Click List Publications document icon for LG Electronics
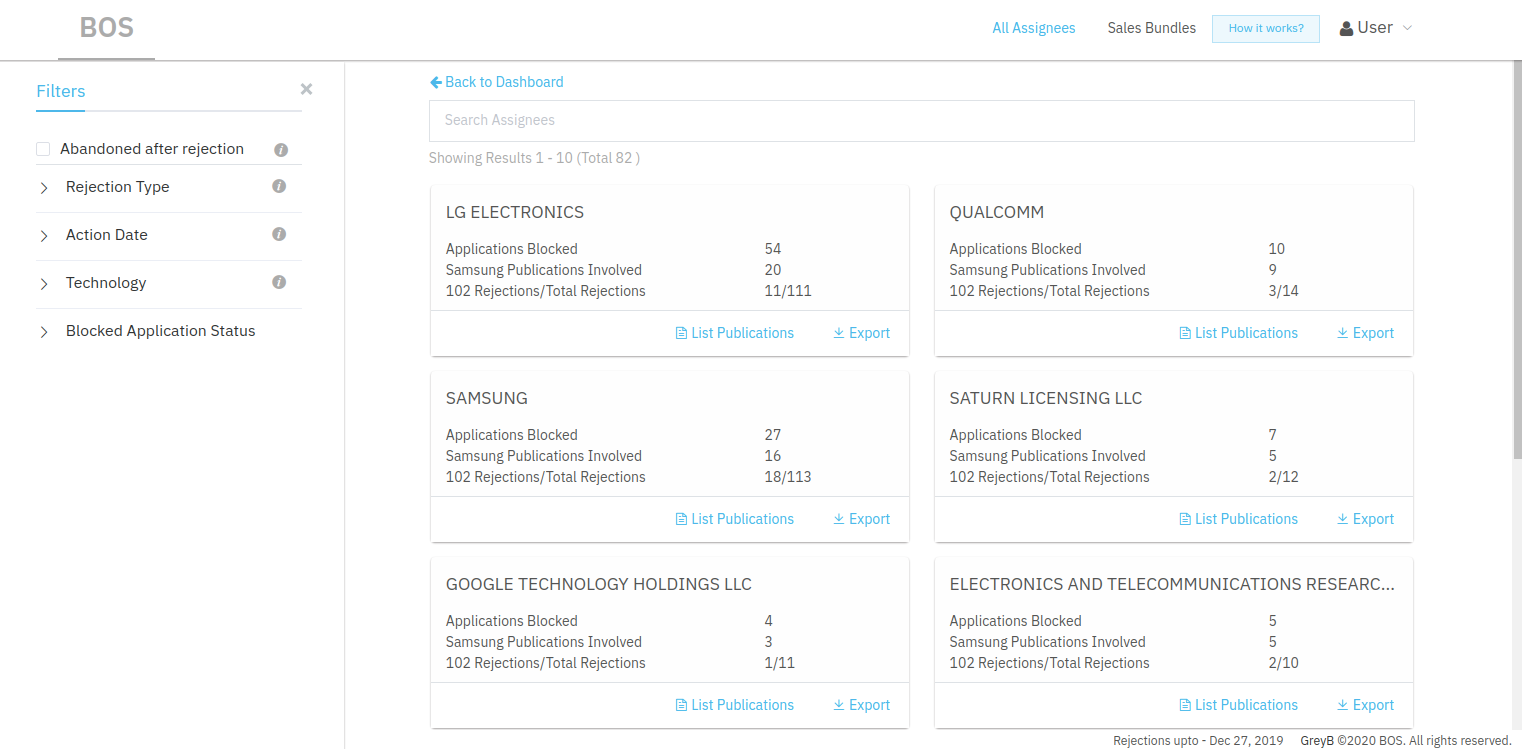 [681, 333]
